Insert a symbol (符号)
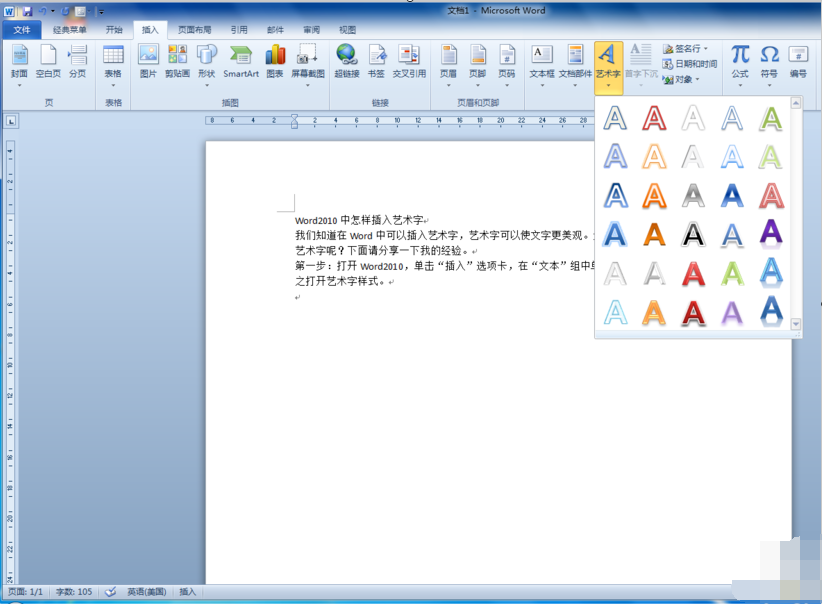 [x=770, y=65]
